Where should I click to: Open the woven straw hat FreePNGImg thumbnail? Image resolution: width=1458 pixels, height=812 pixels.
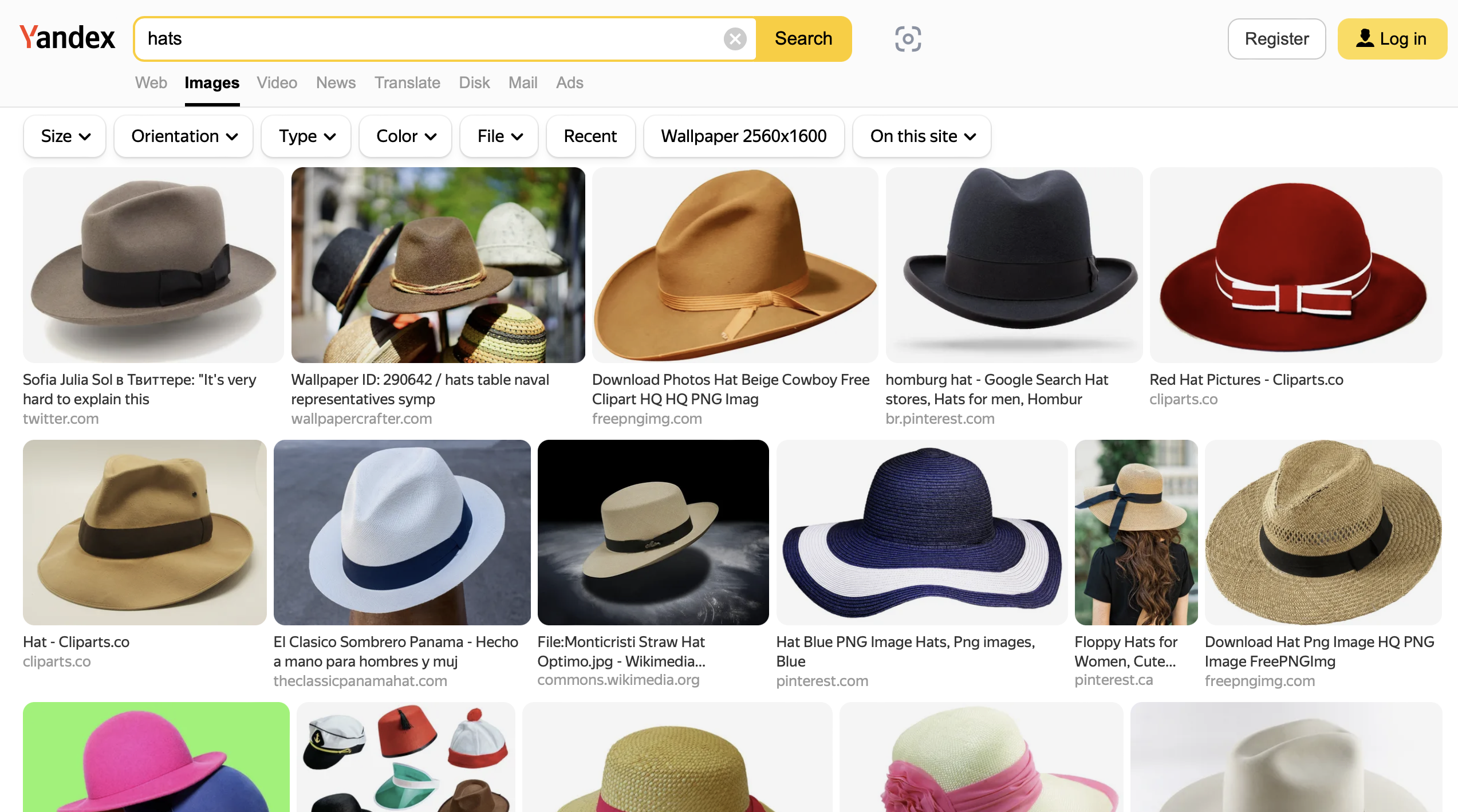pyautogui.click(x=1323, y=533)
